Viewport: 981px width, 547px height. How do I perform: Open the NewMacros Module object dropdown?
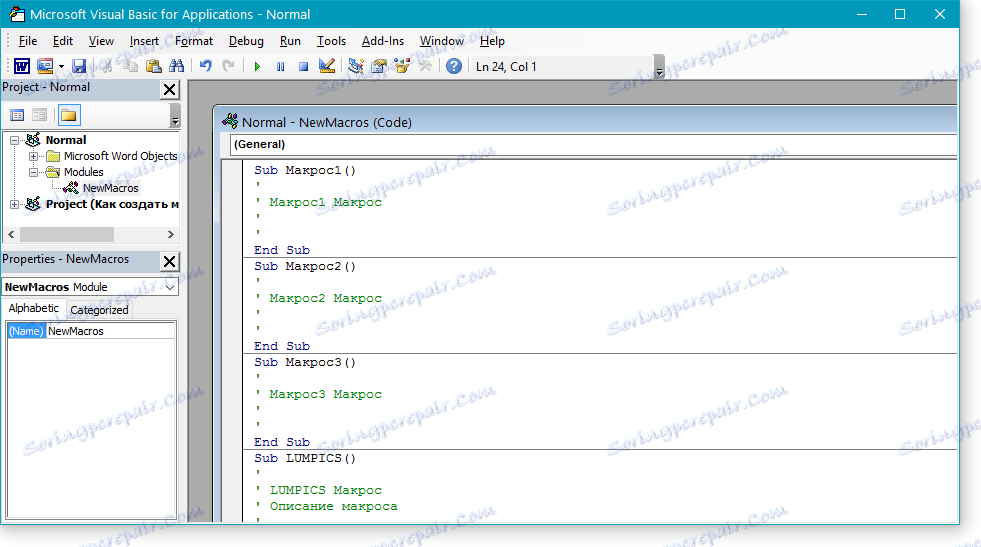pos(169,287)
